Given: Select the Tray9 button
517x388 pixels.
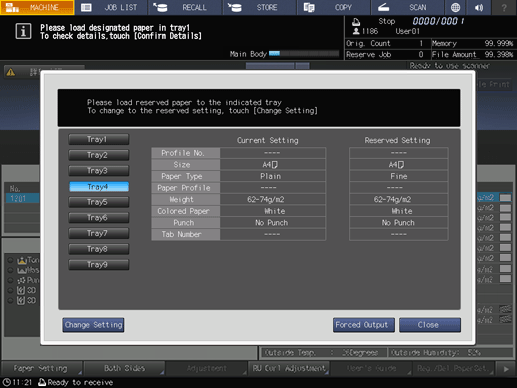Looking at the screenshot, I should 99,265.
